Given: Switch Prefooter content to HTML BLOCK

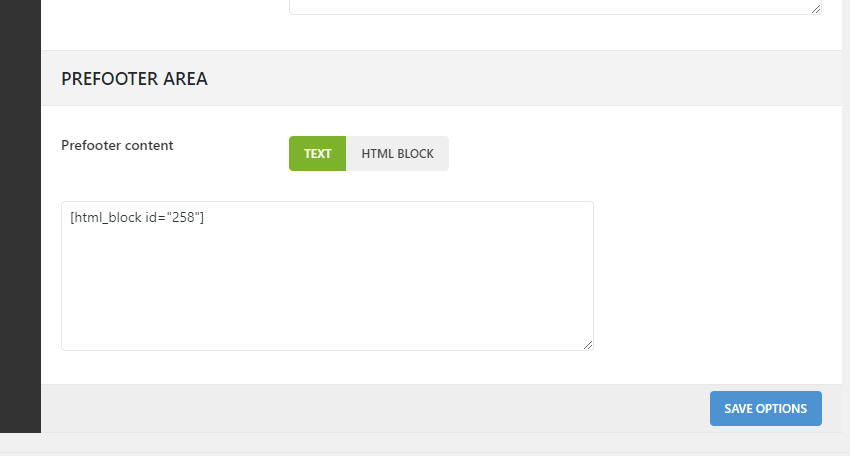Looking at the screenshot, I should 397,154.
